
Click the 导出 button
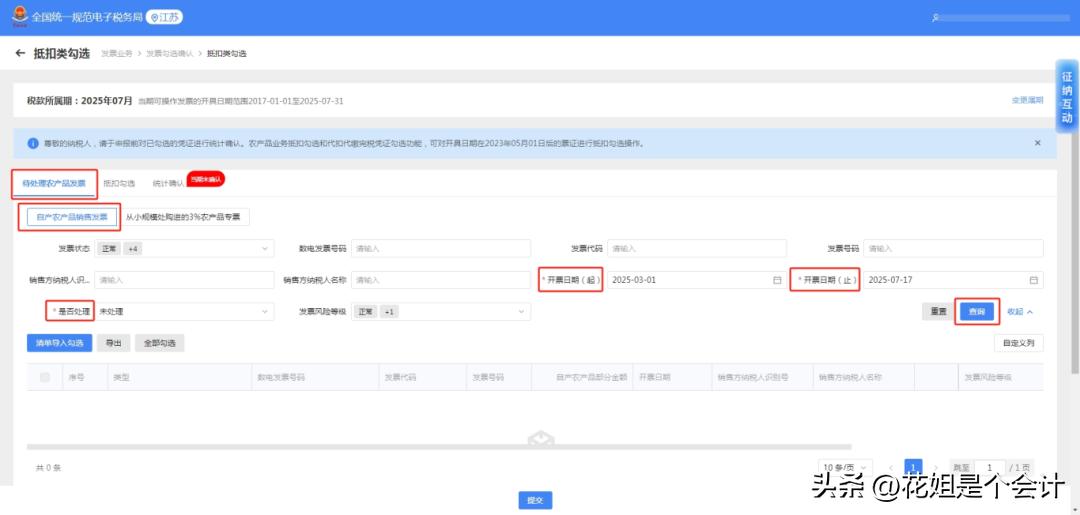(x=114, y=343)
